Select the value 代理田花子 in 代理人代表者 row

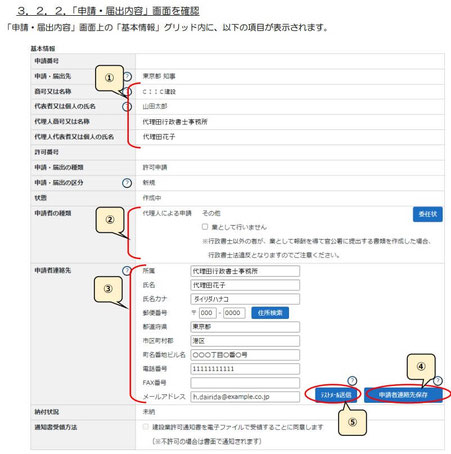pos(159,137)
